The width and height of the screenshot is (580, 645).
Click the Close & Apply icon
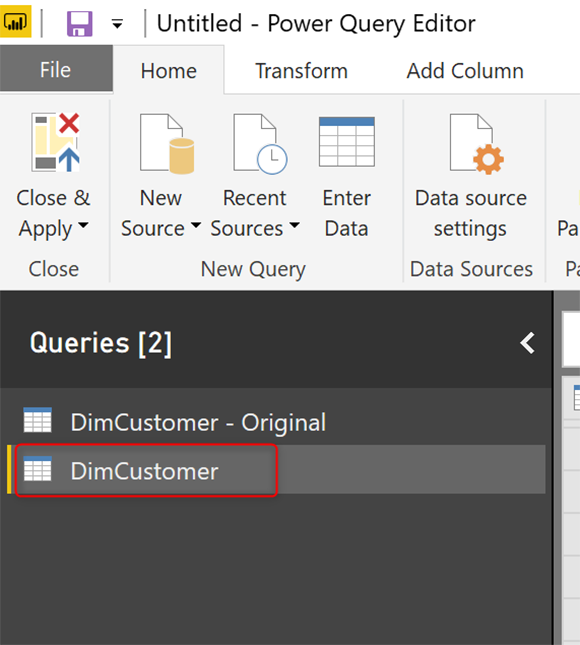[x=56, y=142]
